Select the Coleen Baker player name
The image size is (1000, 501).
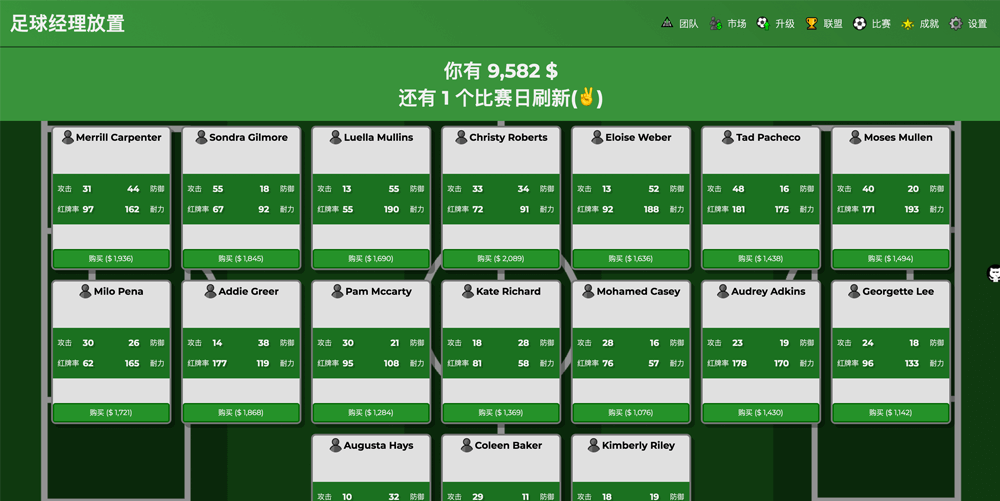coord(508,446)
